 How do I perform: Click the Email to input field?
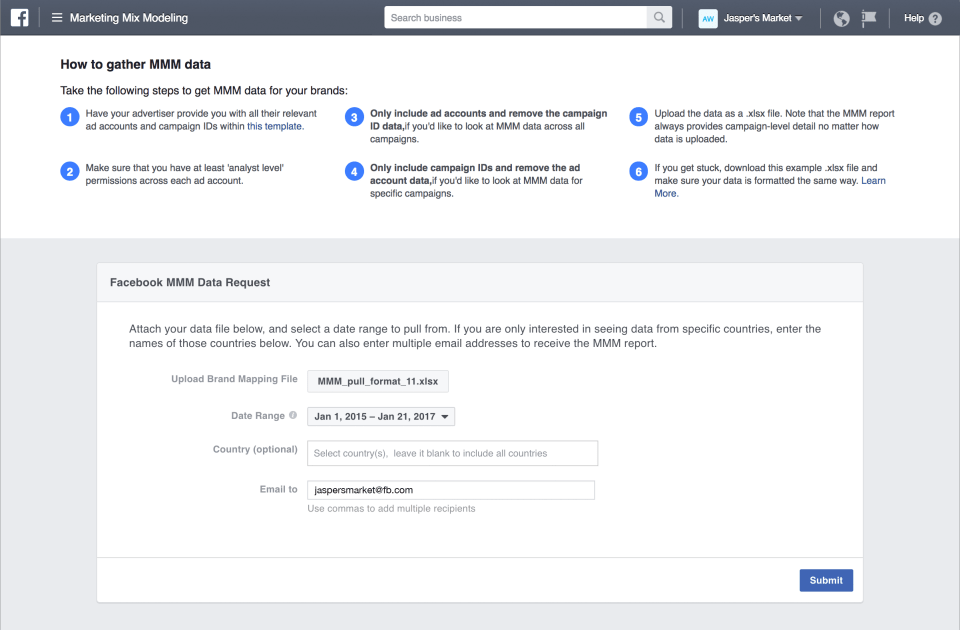[x=450, y=490]
